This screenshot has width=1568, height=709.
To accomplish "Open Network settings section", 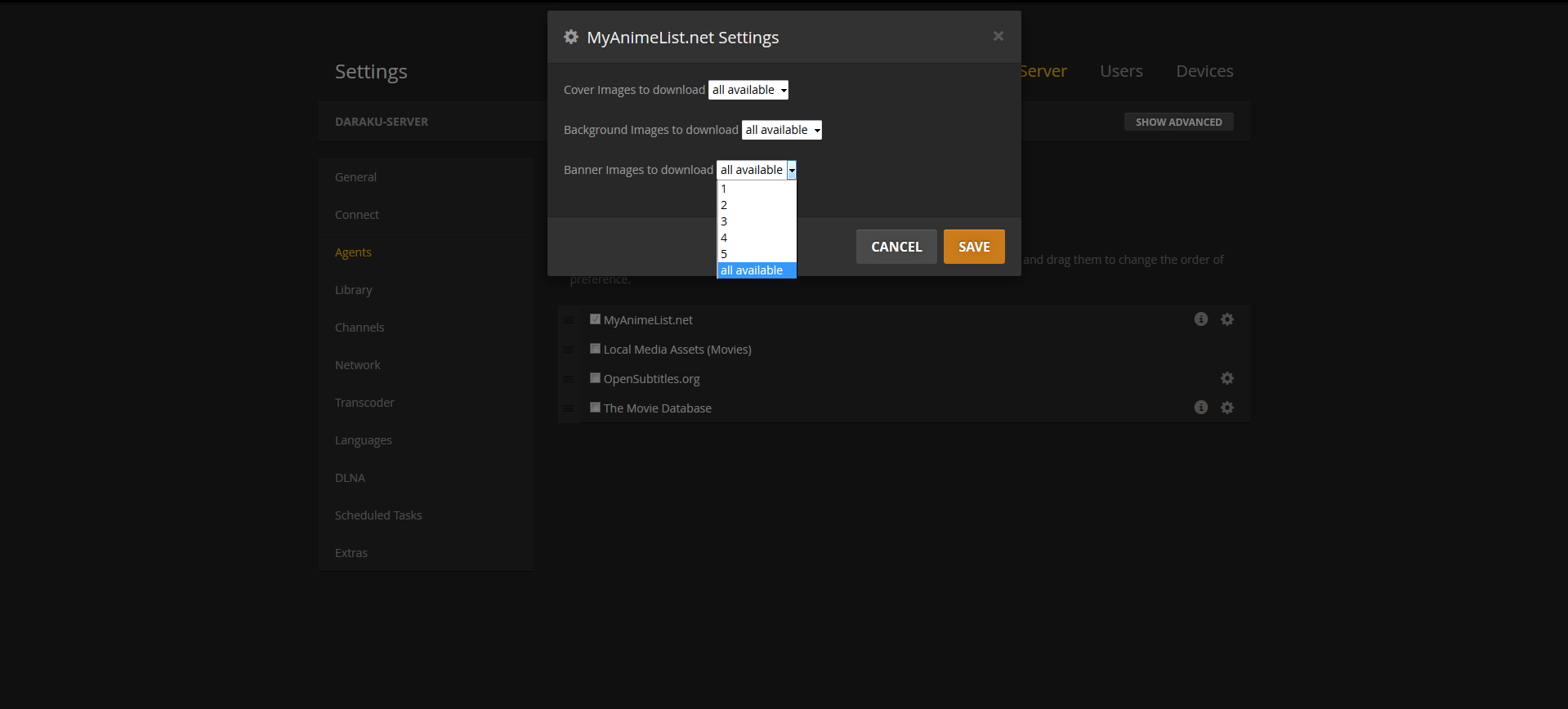I will point(426,365).
